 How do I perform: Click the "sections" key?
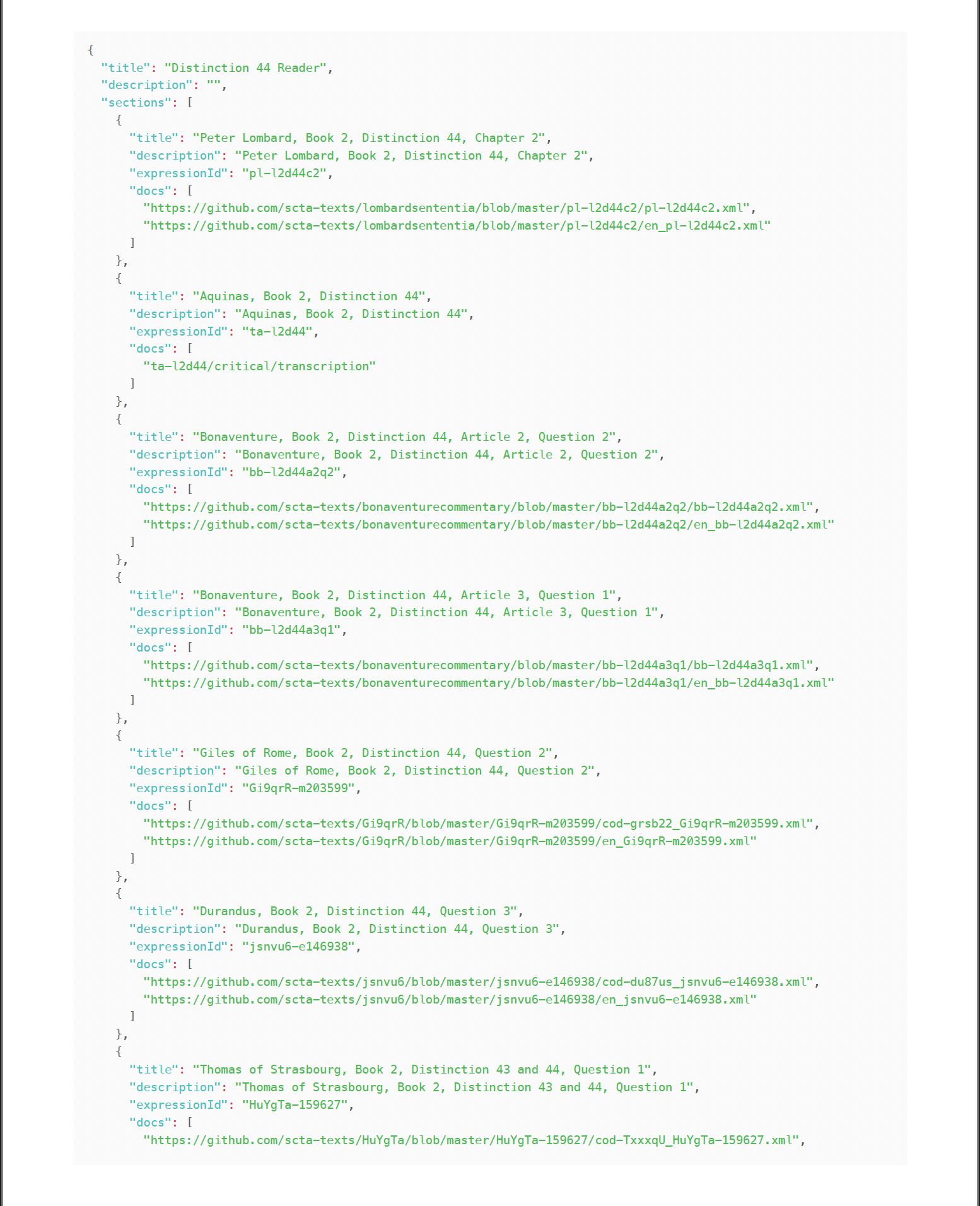point(136,103)
